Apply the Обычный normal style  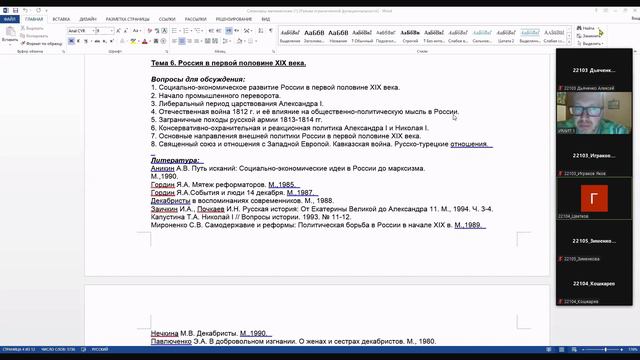pos(362,35)
